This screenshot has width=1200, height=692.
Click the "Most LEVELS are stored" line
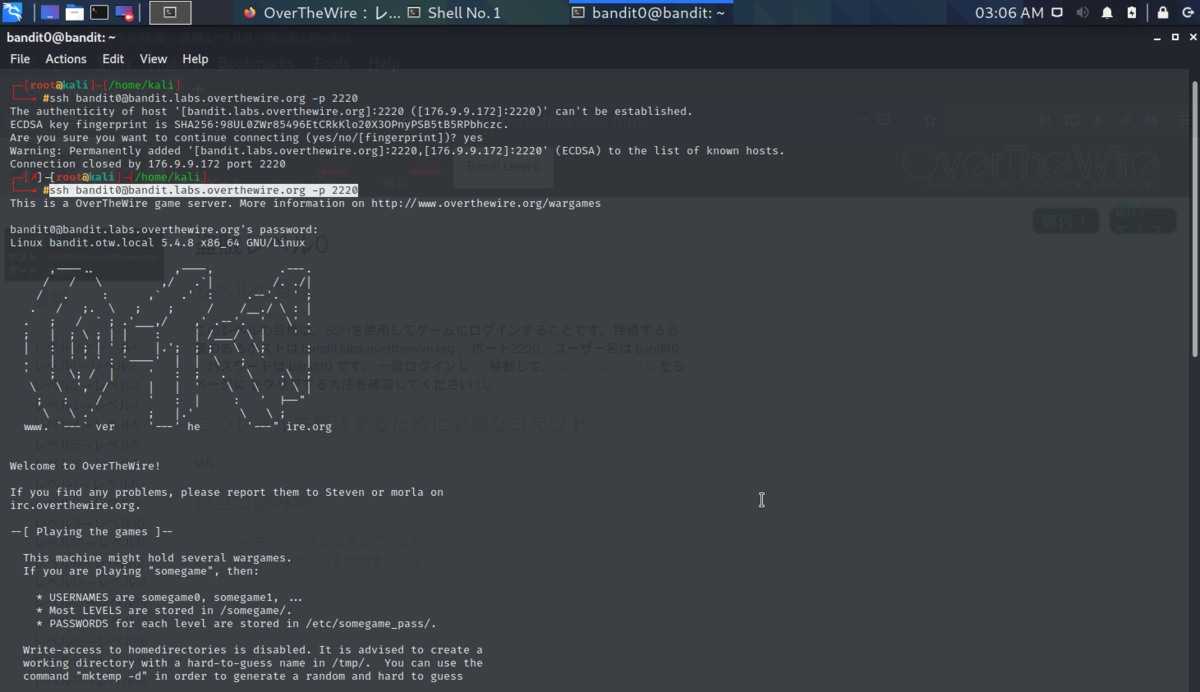pos(163,610)
